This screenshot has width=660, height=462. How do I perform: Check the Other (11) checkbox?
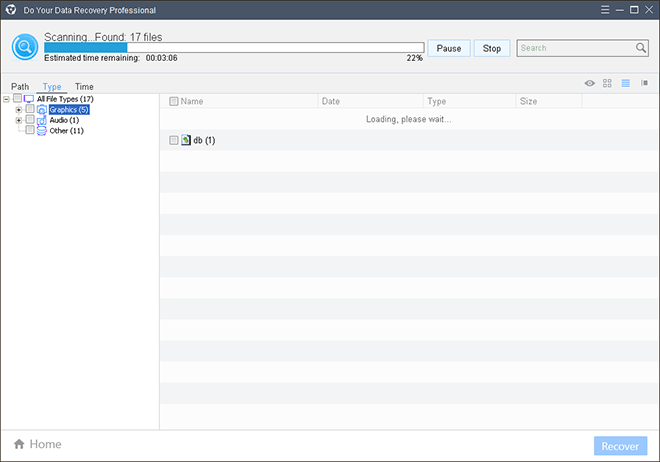coord(30,130)
